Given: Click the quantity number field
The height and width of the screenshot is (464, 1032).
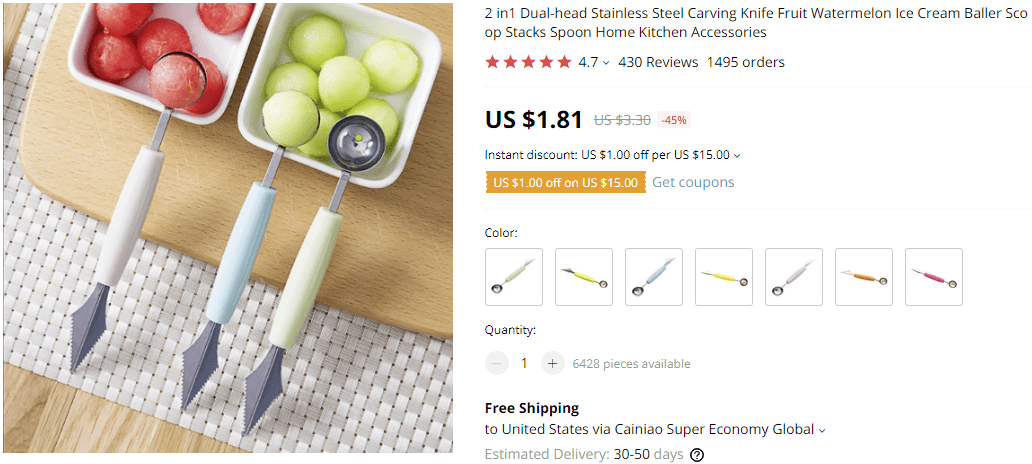Looking at the screenshot, I should coord(524,363).
